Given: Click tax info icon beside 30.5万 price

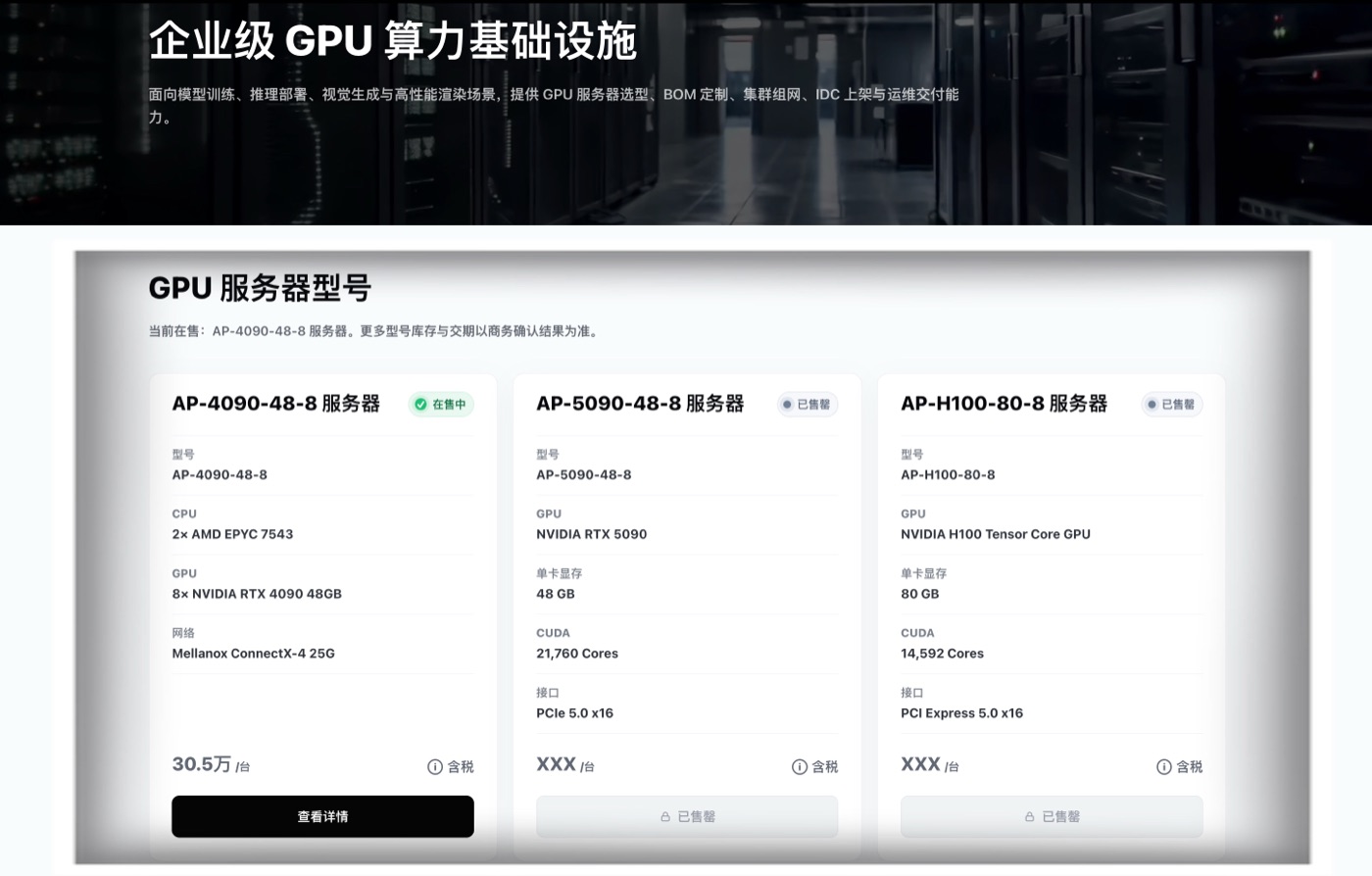Looking at the screenshot, I should (435, 767).
